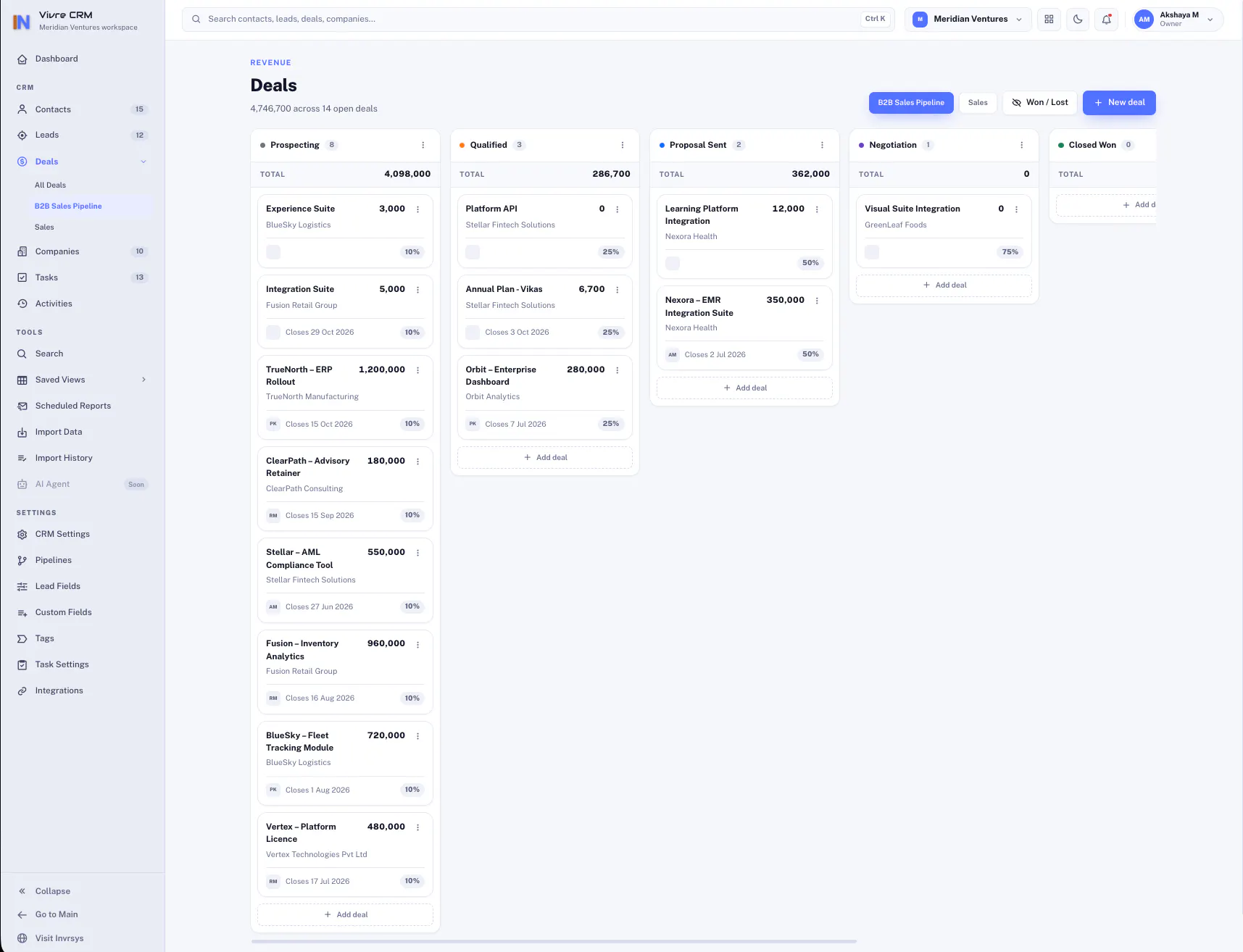Open Activities in the sidebar
1243x952 pixels.
[x=83, y=304]
